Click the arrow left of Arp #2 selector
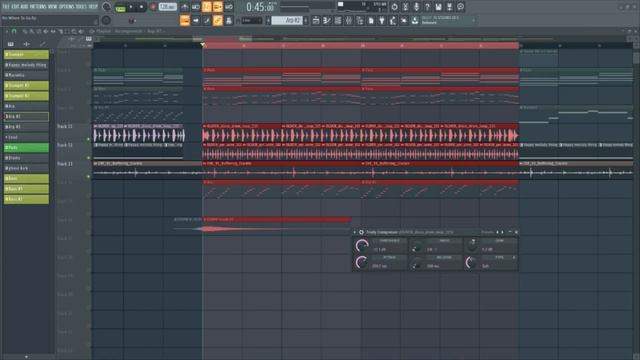 tap(268, 20)
